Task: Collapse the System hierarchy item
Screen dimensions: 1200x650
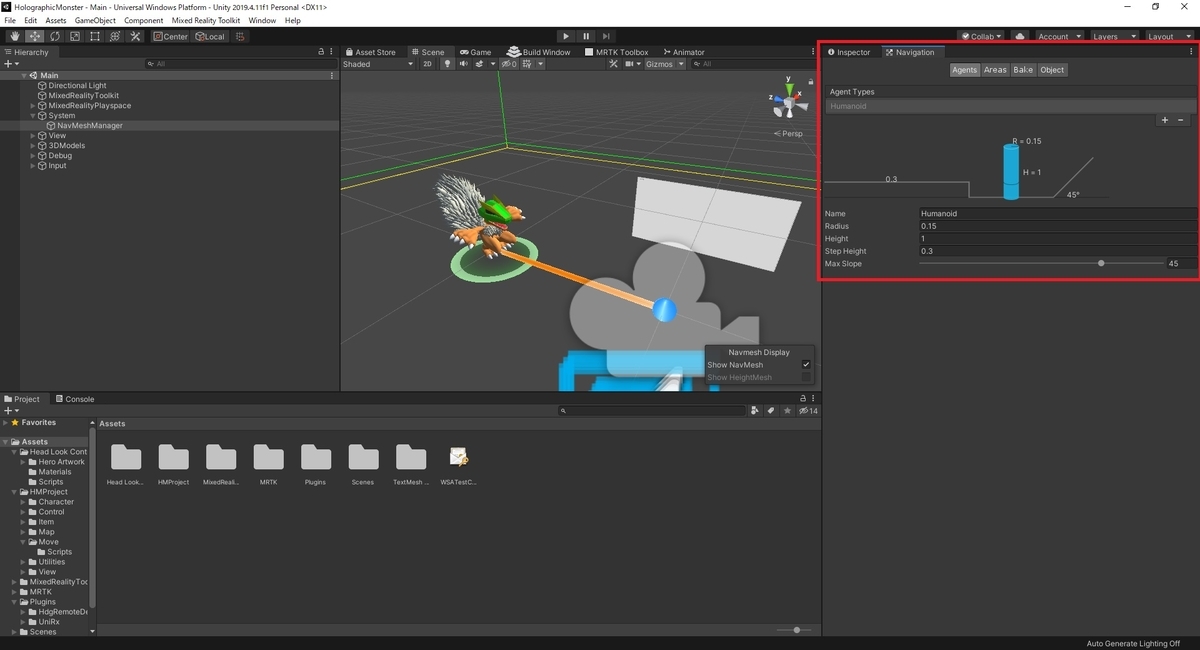Action: click(32, 116)
